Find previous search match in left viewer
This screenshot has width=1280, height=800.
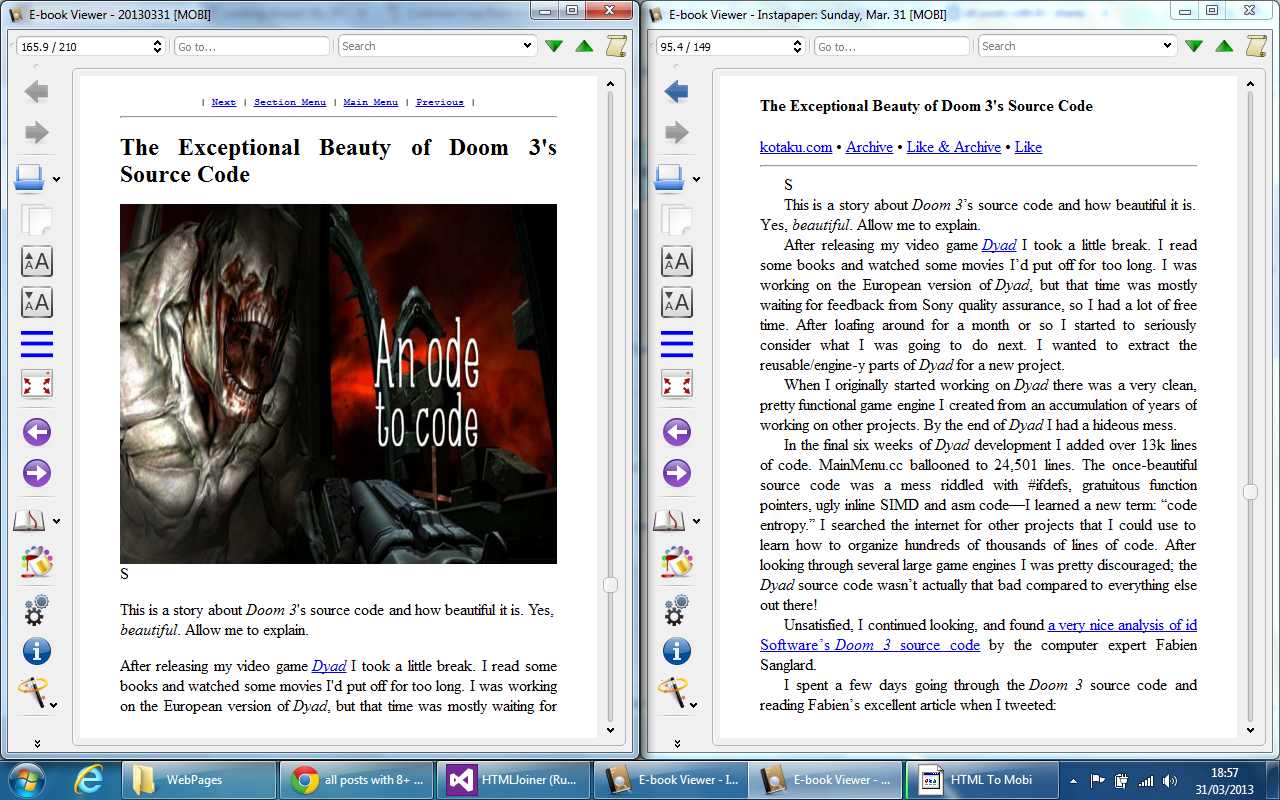(x=584, y=46)
